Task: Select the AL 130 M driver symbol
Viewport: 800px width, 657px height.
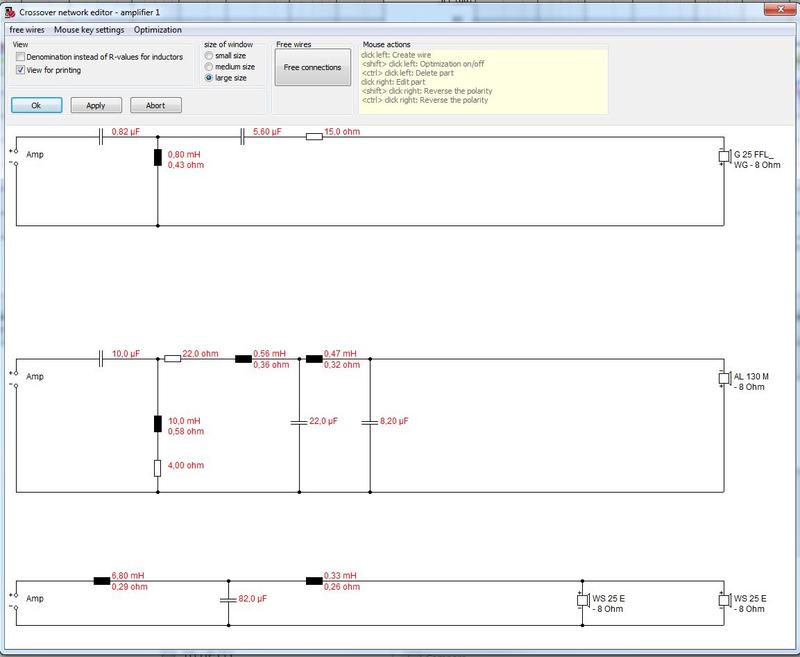Action: click(724, 379)
